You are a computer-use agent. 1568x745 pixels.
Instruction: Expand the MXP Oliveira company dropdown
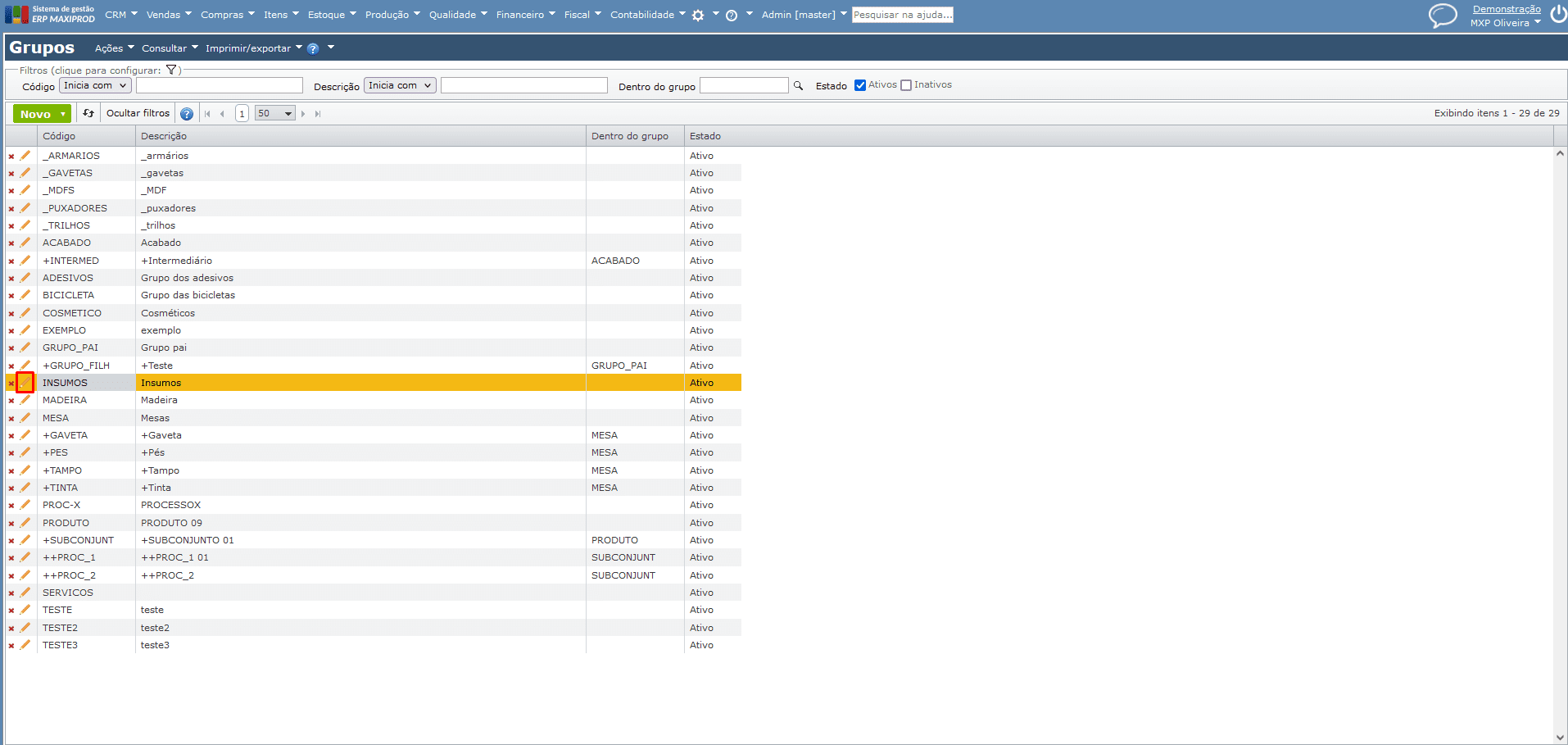pyautogui.click(x=1505, y=23)
